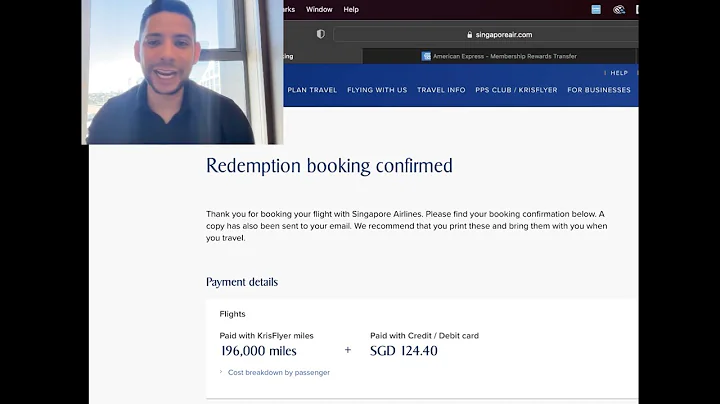Screen dimensions: 720x404
Task: Click the American Express tab favicon
Action: click(426, 56)
